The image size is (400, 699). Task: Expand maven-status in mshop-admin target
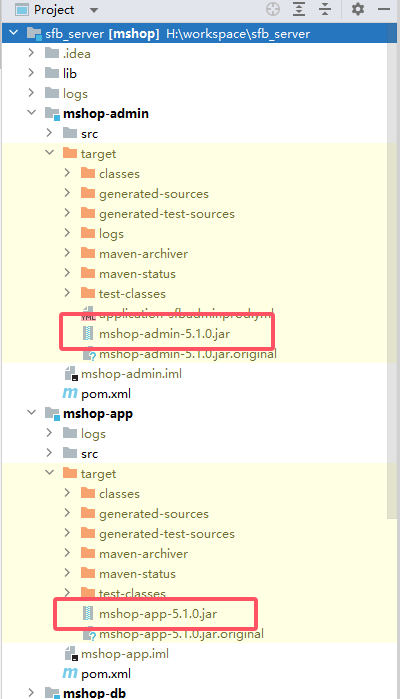(67, 272)
